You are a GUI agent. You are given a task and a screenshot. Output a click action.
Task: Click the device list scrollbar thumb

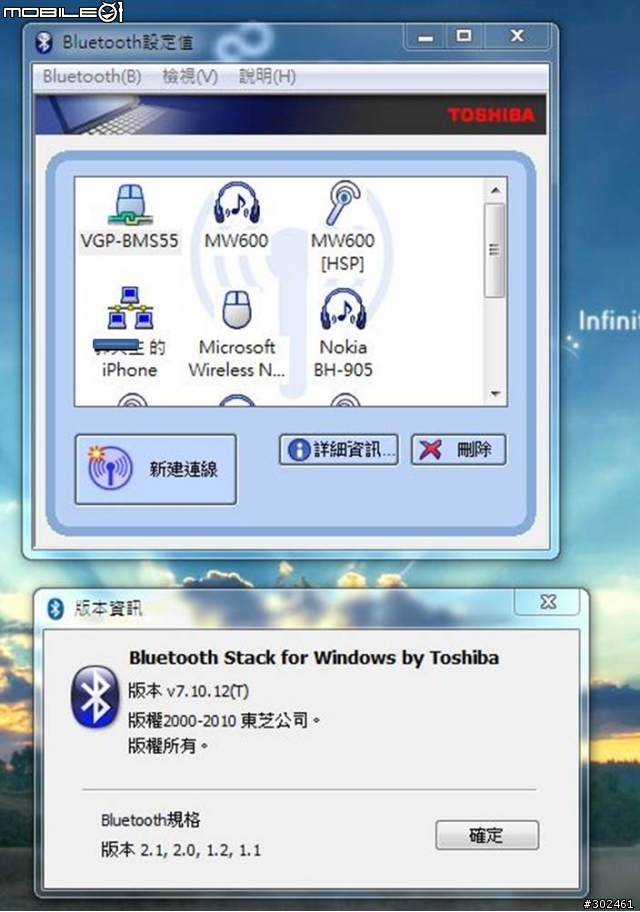tap(495, 250)
